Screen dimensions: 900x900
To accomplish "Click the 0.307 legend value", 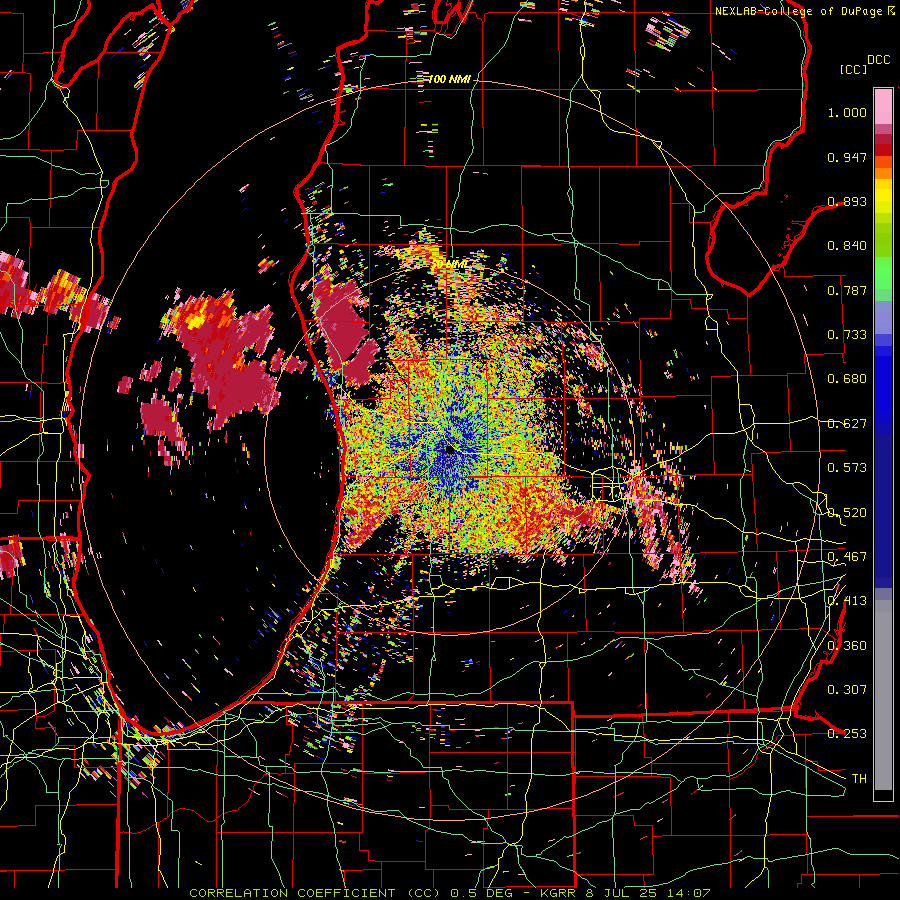I will [x=847, y=690].
